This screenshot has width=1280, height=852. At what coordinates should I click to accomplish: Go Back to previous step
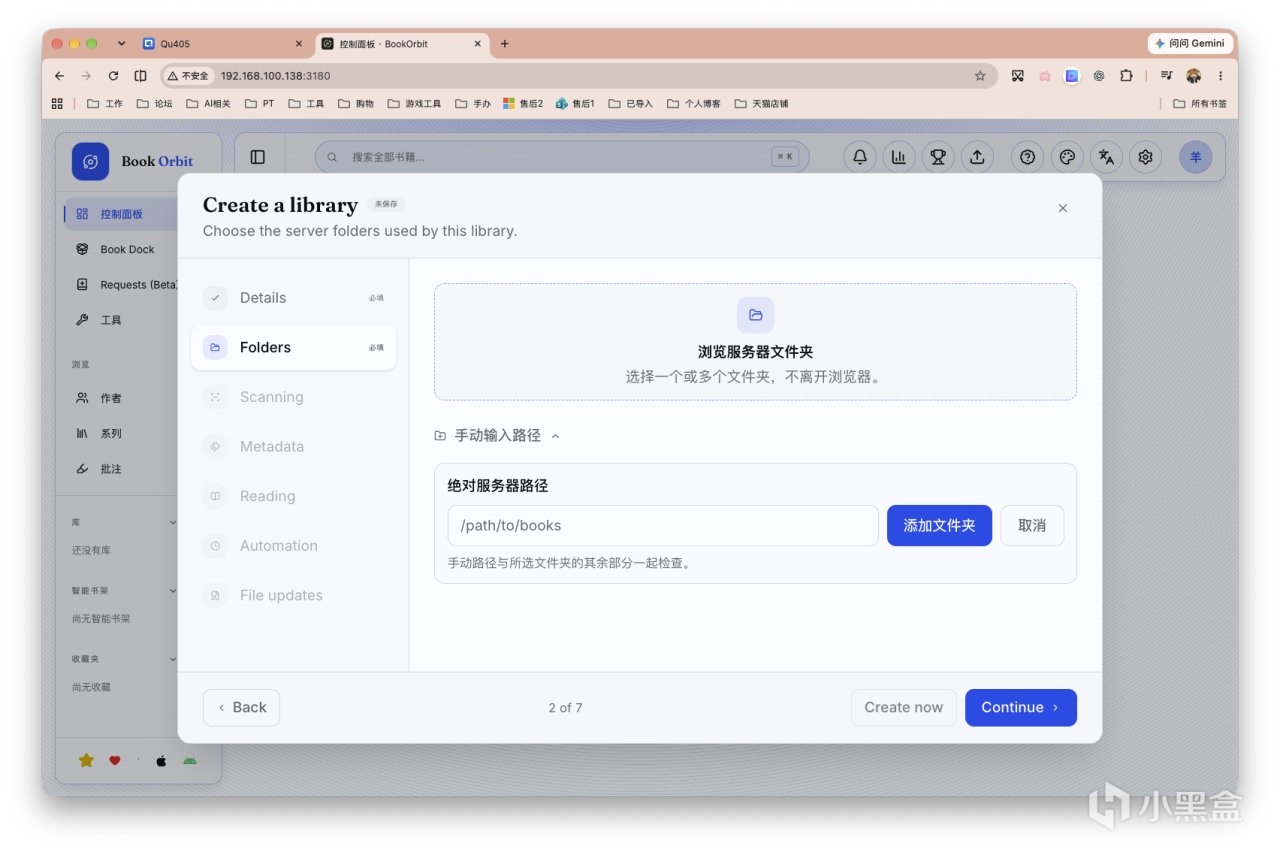[x=241, y=707]
